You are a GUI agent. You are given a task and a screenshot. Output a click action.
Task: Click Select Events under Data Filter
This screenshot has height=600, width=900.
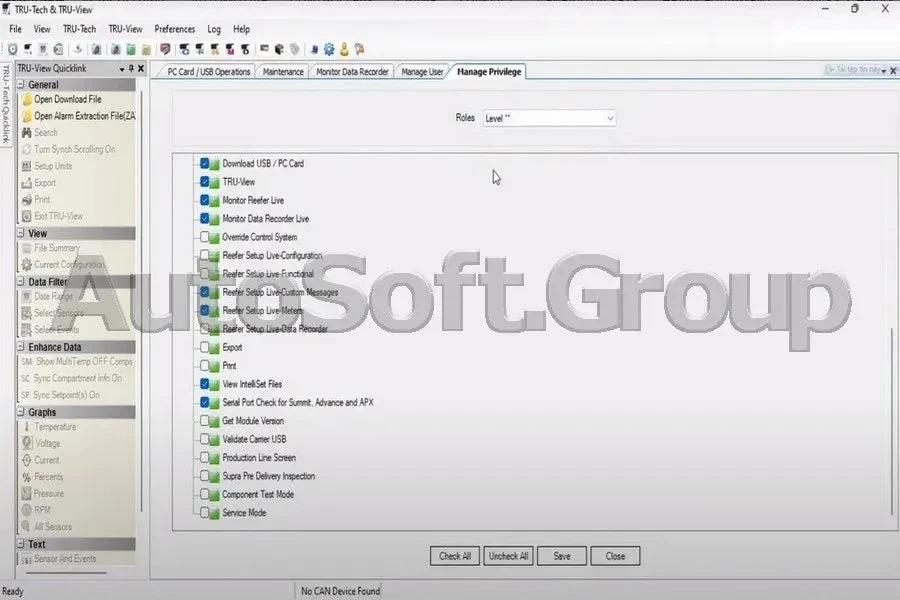[x=50, y=330]
